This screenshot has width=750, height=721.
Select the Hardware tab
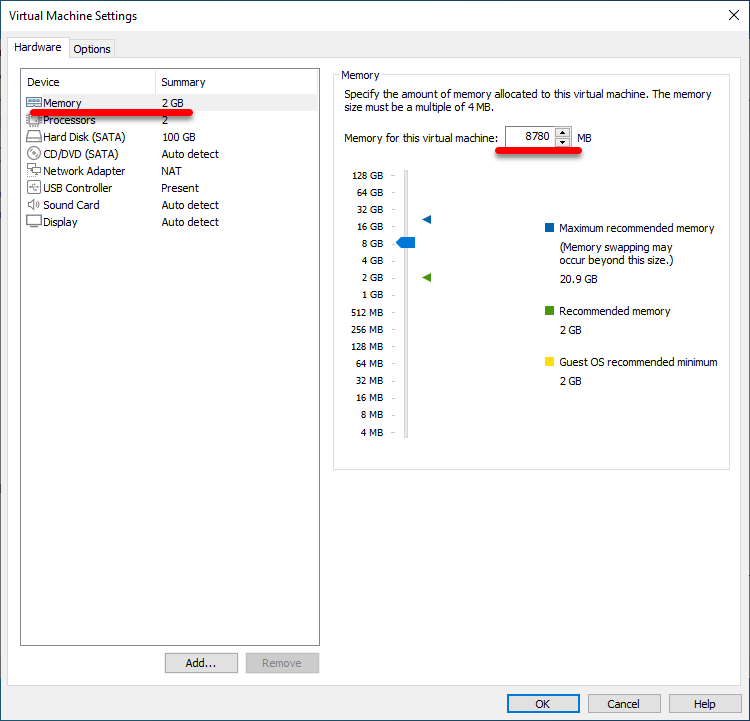click(x=38, y=47)
